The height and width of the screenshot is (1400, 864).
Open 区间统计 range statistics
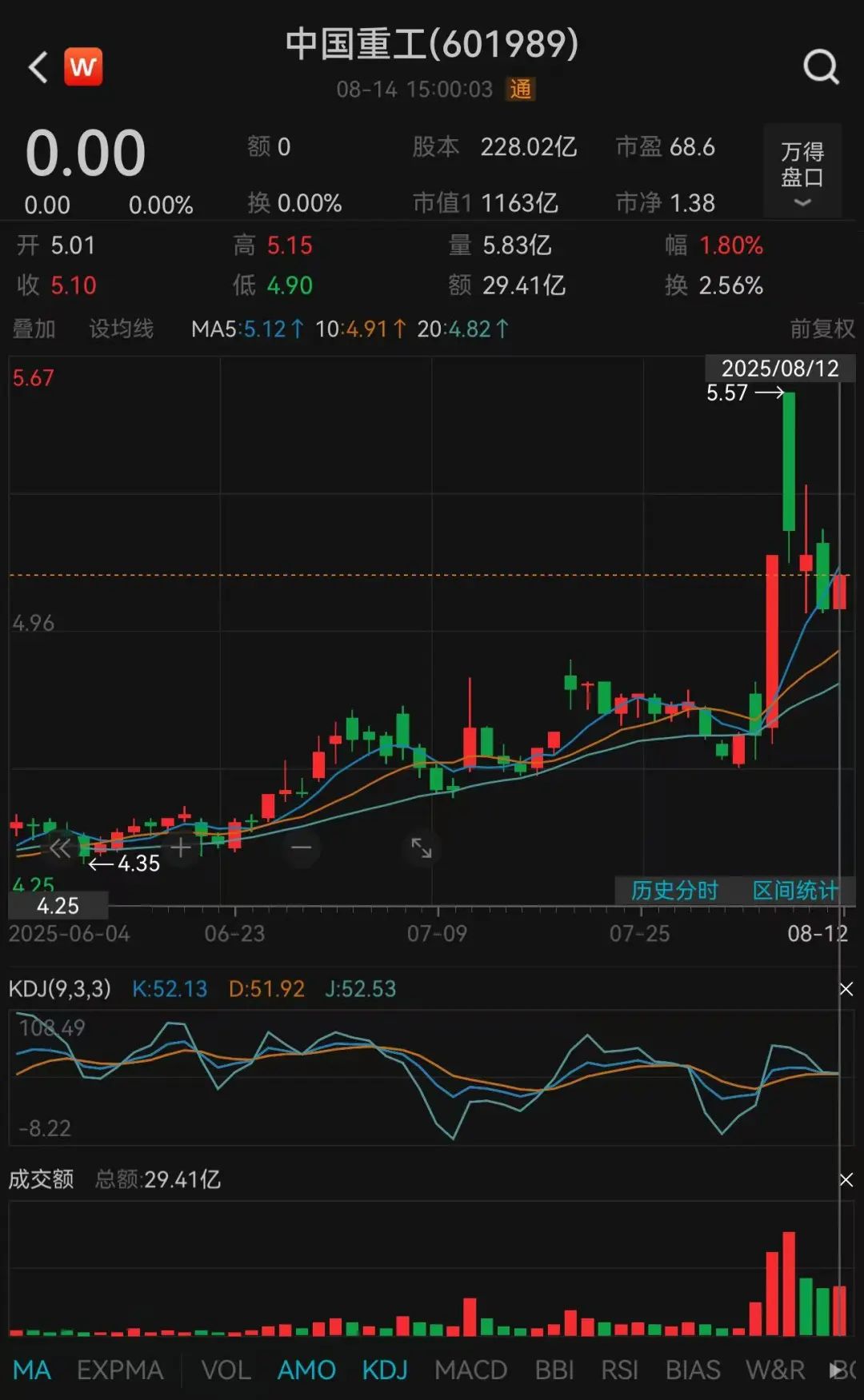[794, 891]
